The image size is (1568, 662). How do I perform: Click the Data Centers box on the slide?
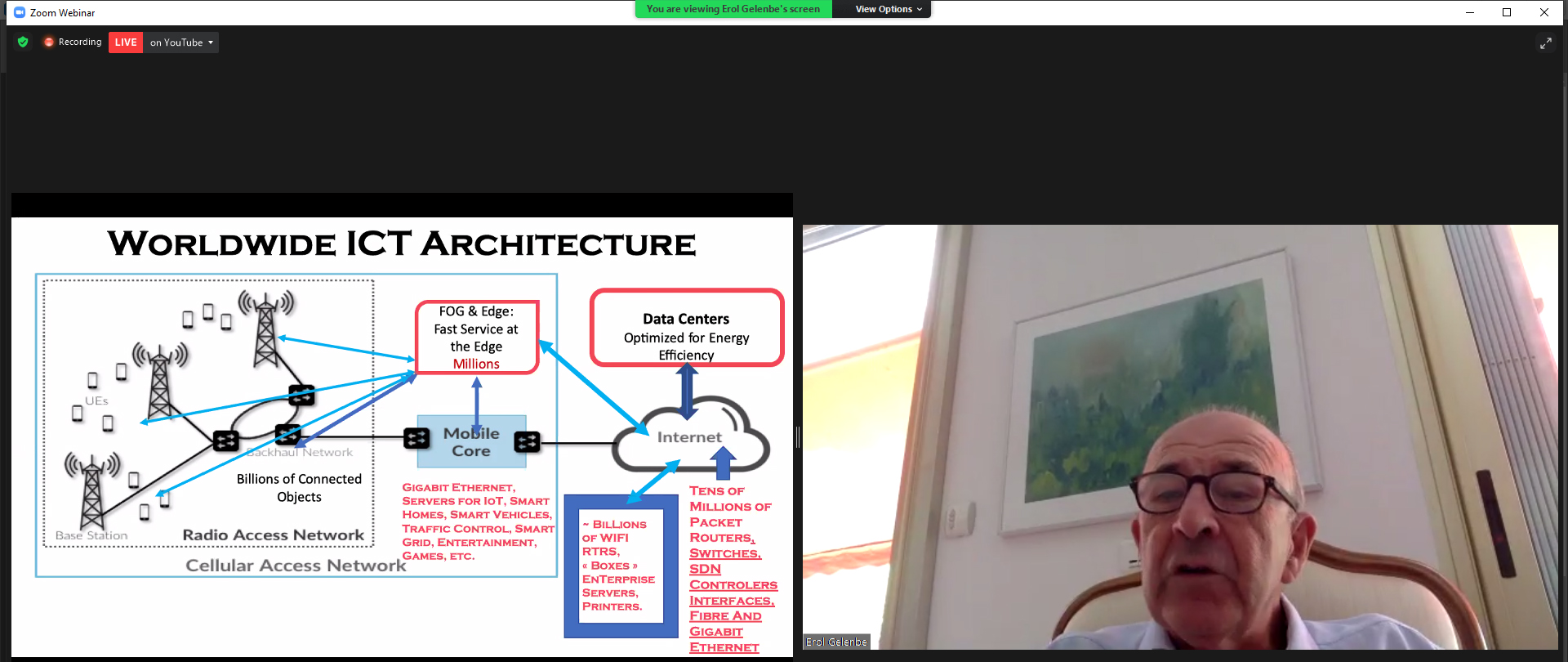686,327
